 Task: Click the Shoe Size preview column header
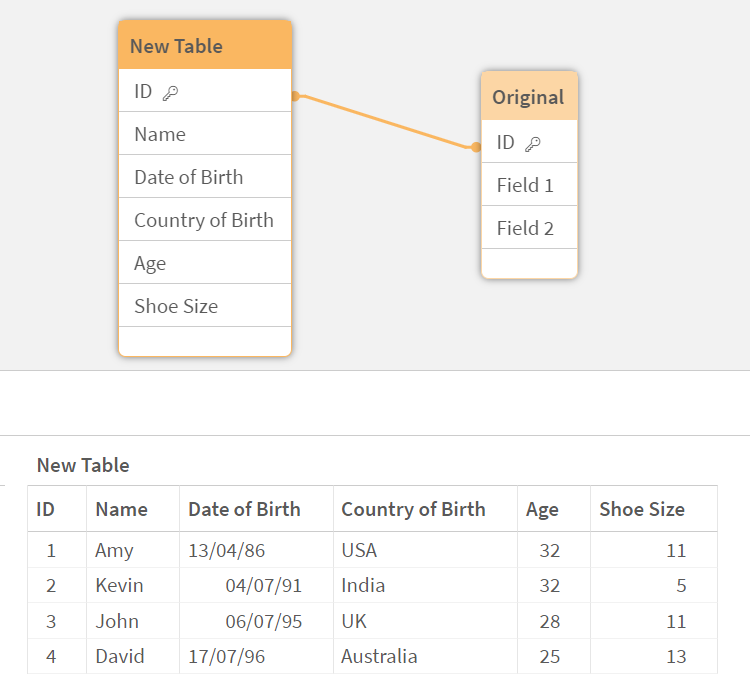[x=642, y=509]
